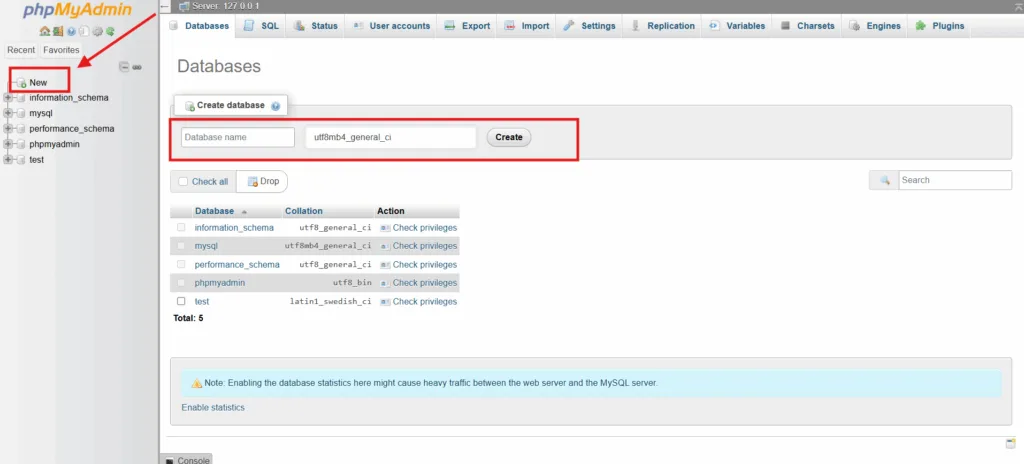The image size is (1024, 464).
Task: Expand the phpmyadmin tree node
Action: click(8, 144)
